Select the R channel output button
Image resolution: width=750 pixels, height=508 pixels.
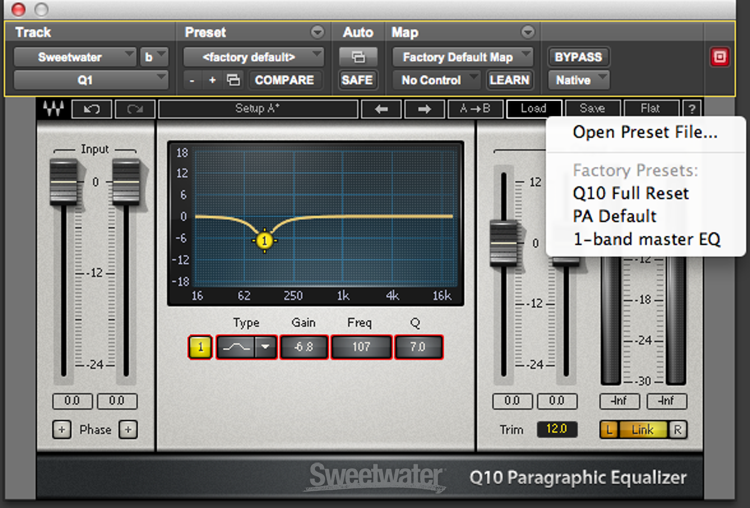pos(677,430)
